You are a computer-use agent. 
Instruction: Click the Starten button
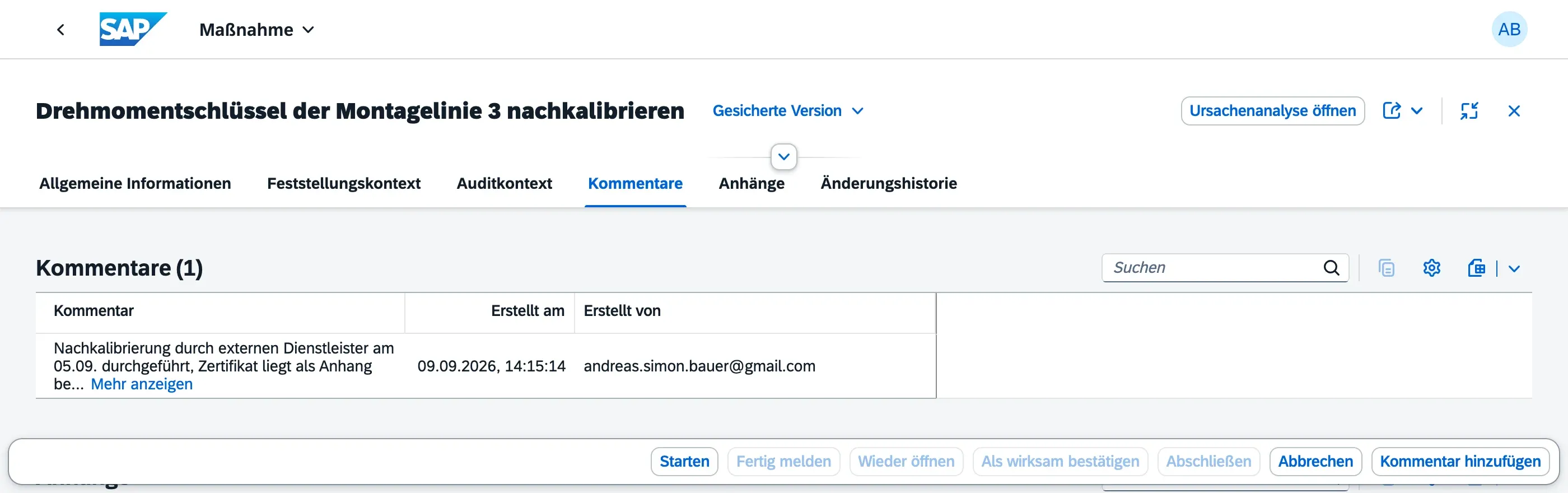coord(684,462)
